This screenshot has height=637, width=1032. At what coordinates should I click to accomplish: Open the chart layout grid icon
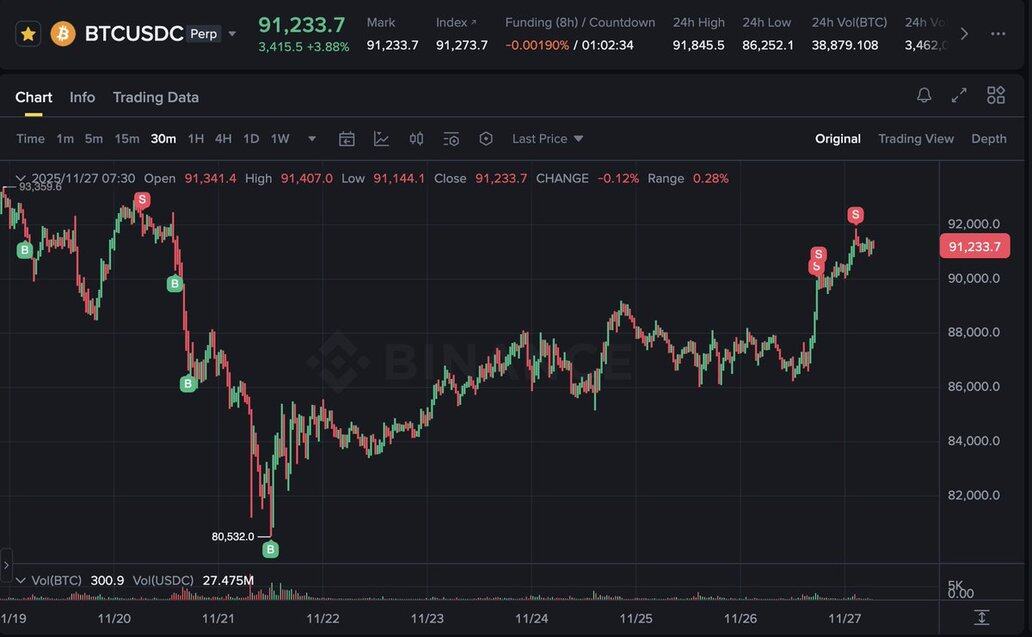pos(996,95)
